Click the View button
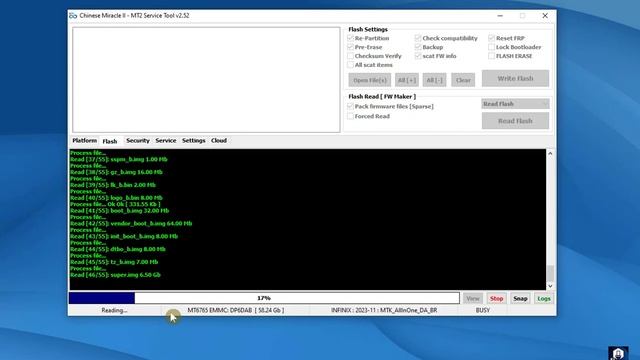 pyautogui.click(x=473, y=298)
